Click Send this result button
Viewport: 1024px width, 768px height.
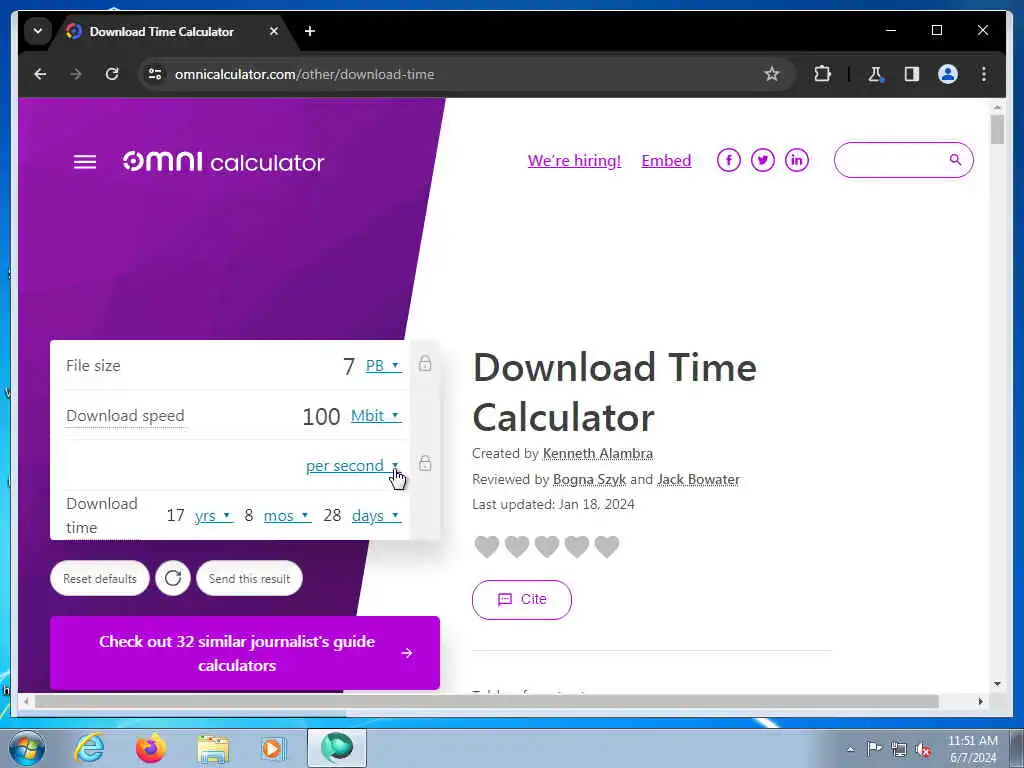pyautogui.click(x=249, y=578)
